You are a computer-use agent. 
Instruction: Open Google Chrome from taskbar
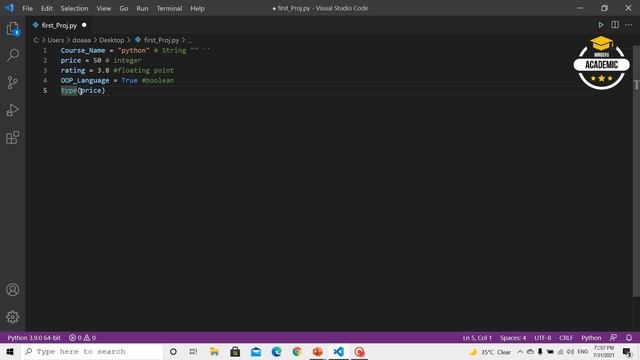point(297,351)
